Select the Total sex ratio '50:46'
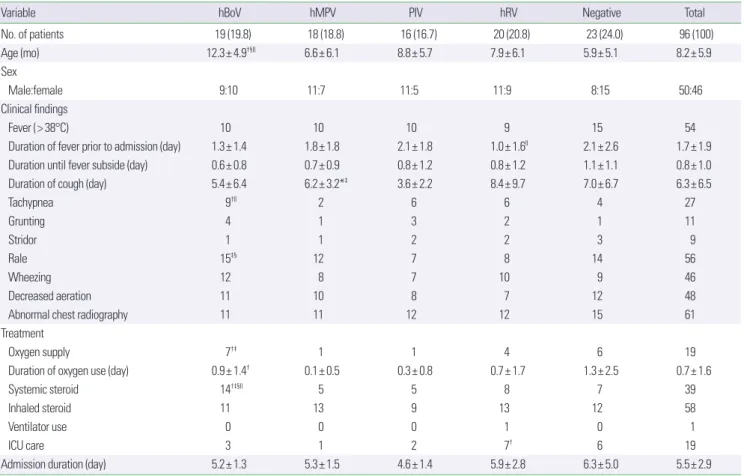744x476 pixels. (690, 90)
